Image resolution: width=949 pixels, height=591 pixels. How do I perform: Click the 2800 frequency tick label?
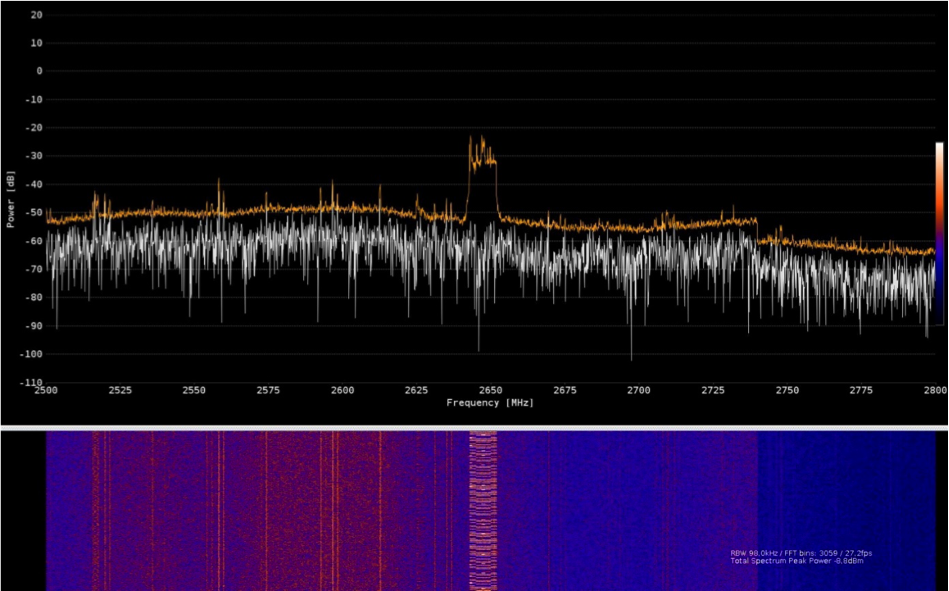936,390
